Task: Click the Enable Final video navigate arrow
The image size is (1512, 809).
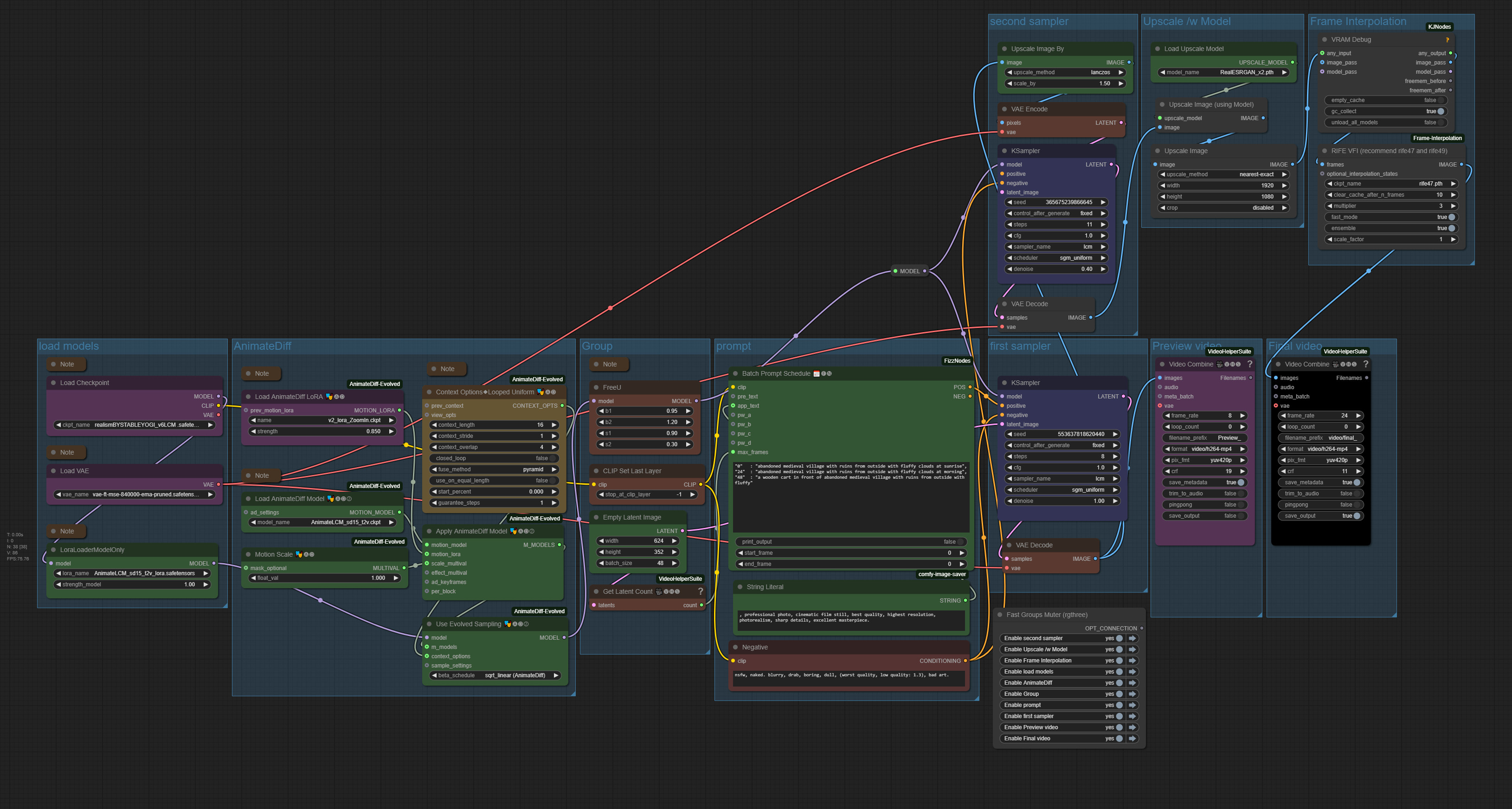Action: (x=1132, y=738)
